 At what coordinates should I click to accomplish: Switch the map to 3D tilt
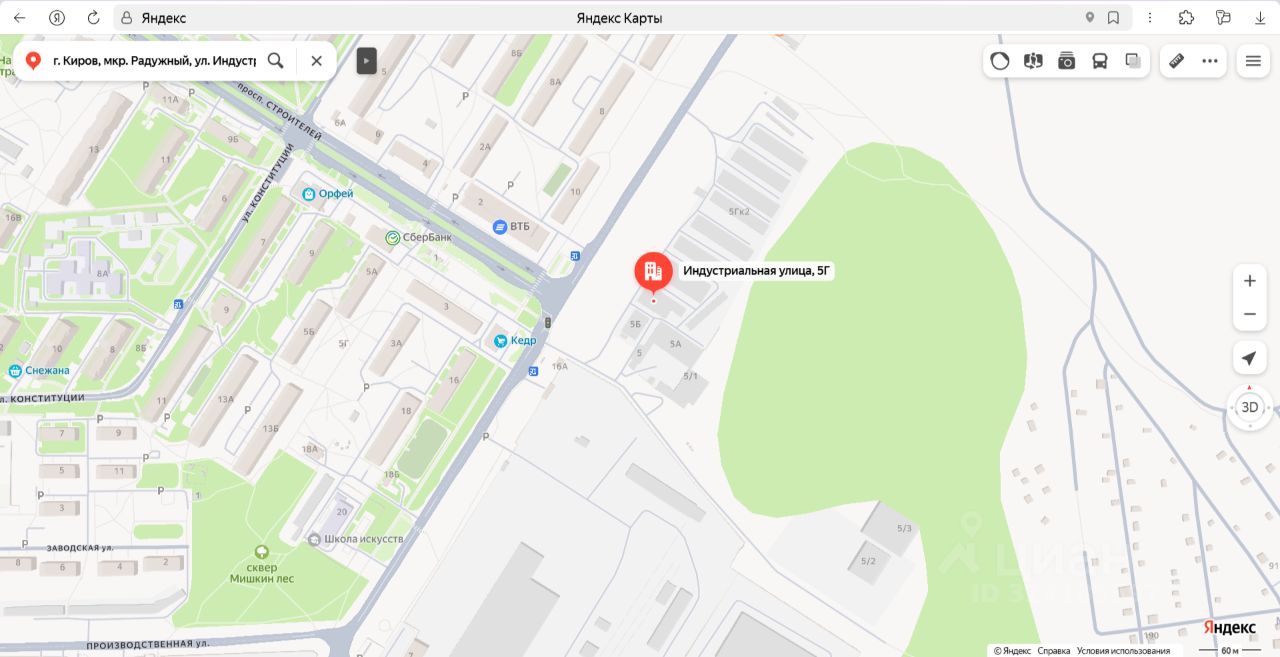pos(1250,407)
